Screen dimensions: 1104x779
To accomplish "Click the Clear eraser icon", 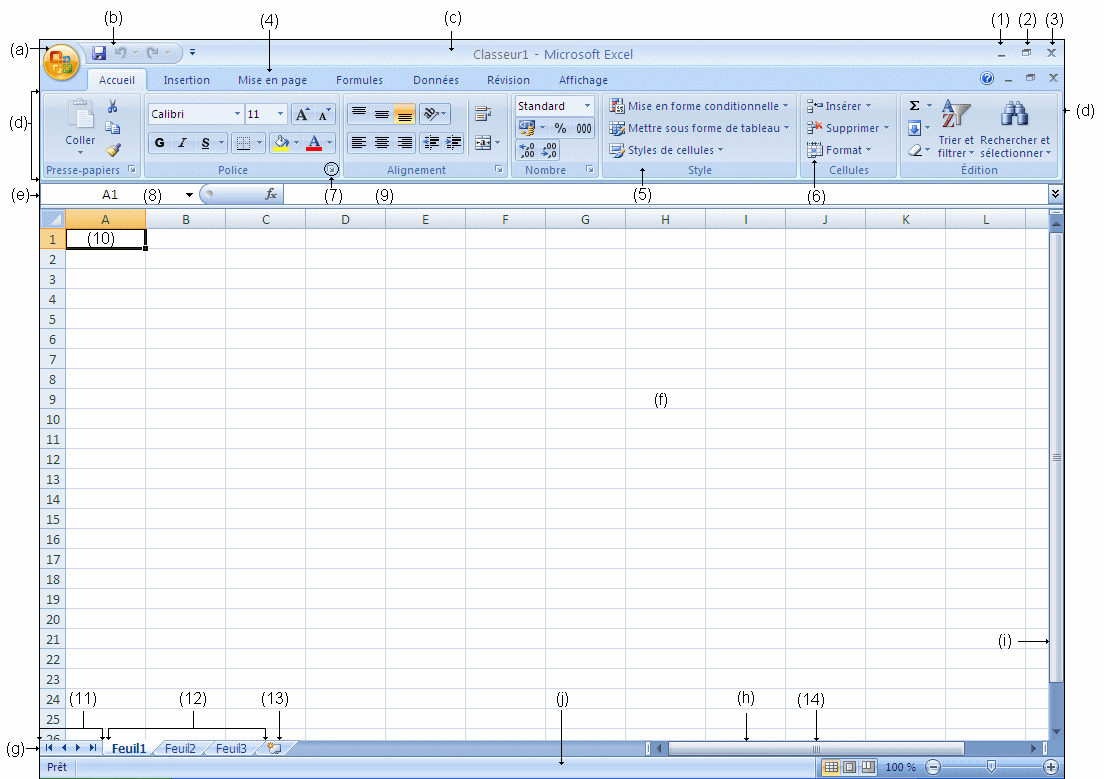I will click(915, 150).
